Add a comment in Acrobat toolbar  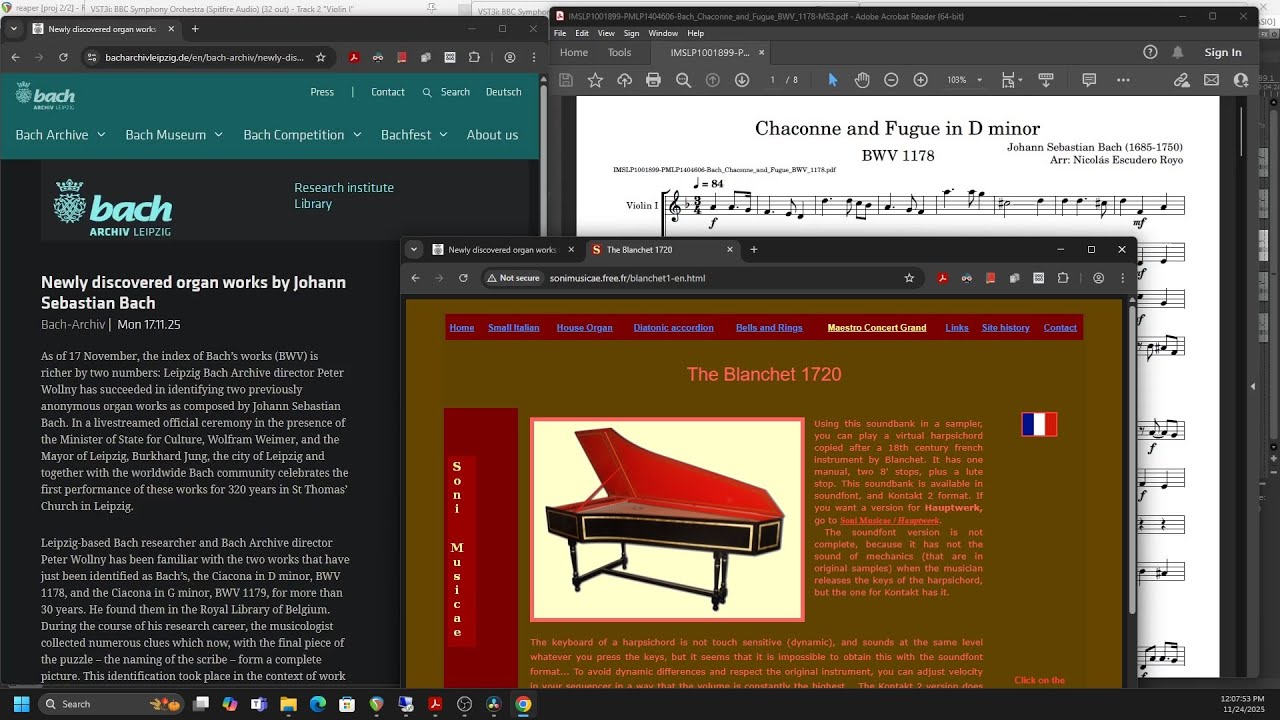pyautogui.click(x=1089, y=80)
